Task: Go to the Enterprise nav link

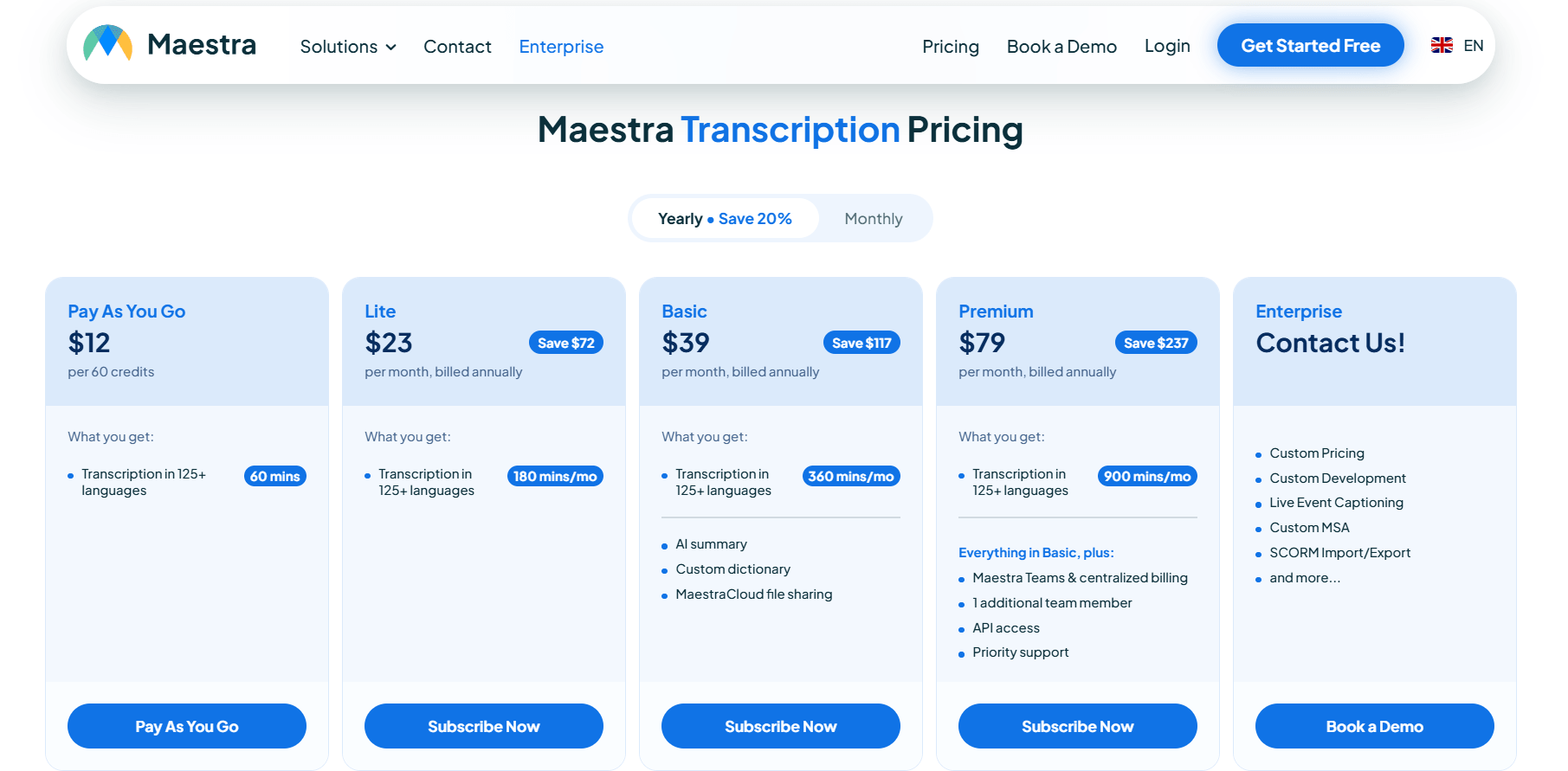Action: (x=561, y=47)
